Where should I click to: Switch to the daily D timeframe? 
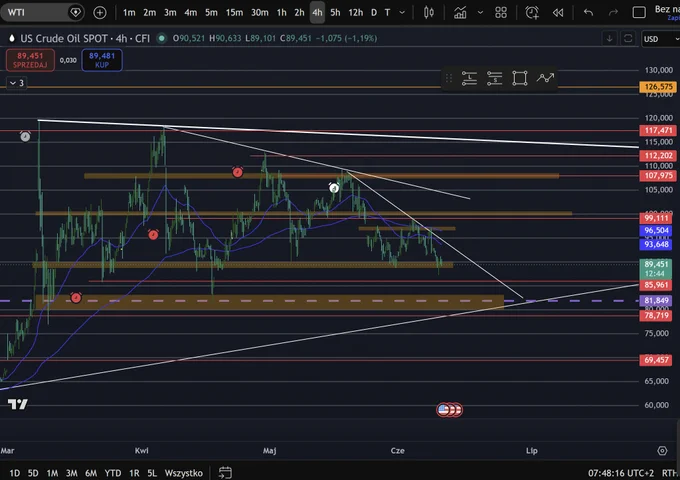click(x=374, y=13)
